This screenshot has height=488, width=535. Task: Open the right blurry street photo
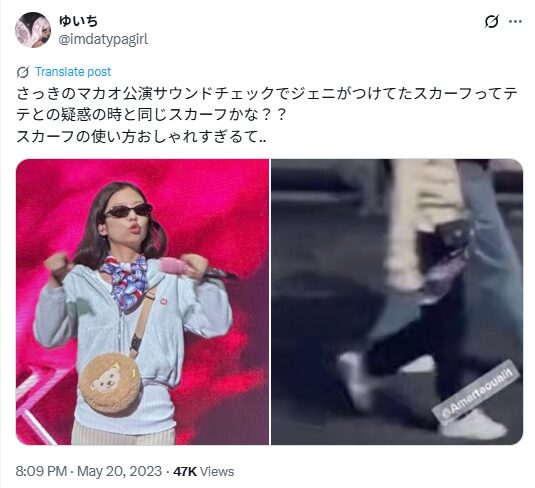coord(397,302)
